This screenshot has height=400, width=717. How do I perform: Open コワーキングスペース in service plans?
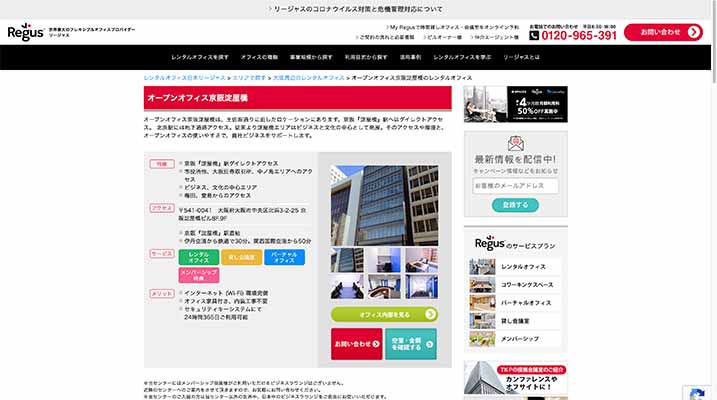[x=515, y=285]
